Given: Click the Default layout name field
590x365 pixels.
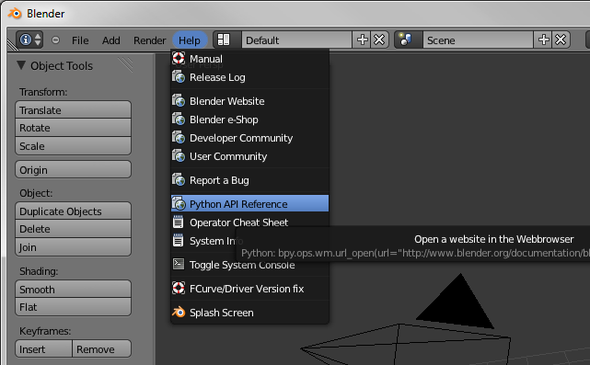Looking at the screenshot, I should point(297,40).
